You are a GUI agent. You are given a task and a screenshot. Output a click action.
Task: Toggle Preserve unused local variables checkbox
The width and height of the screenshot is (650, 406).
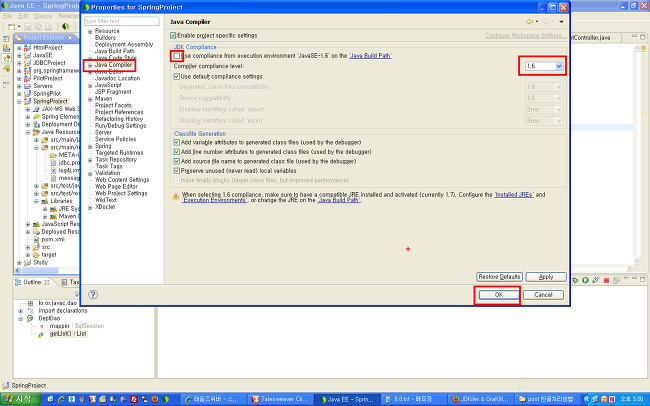point(177,171)
